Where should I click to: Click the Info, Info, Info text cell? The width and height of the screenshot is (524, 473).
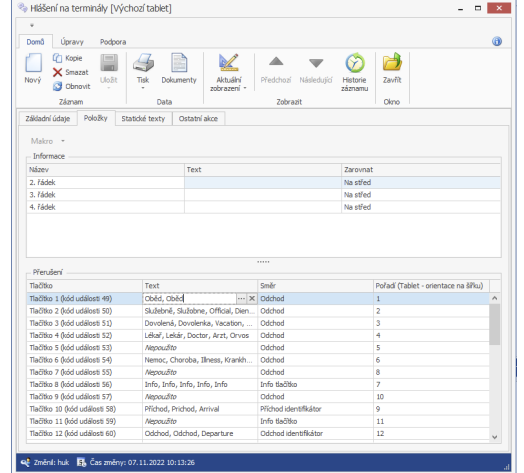pyautogui.click(x=200, y=384)
